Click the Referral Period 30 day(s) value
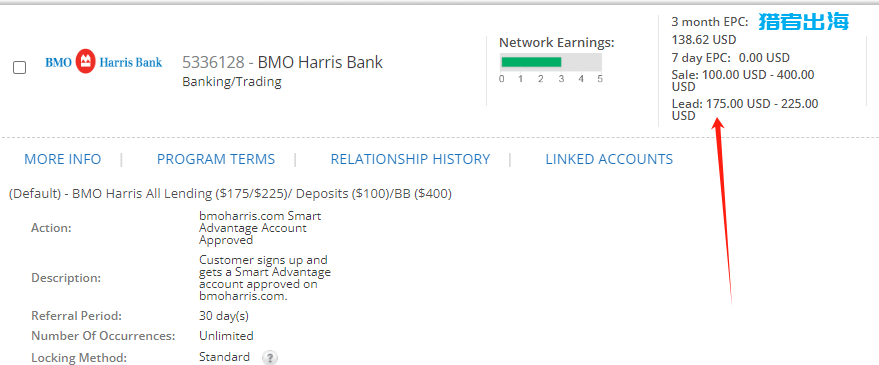The image size is (879, 365). point(224,316)
